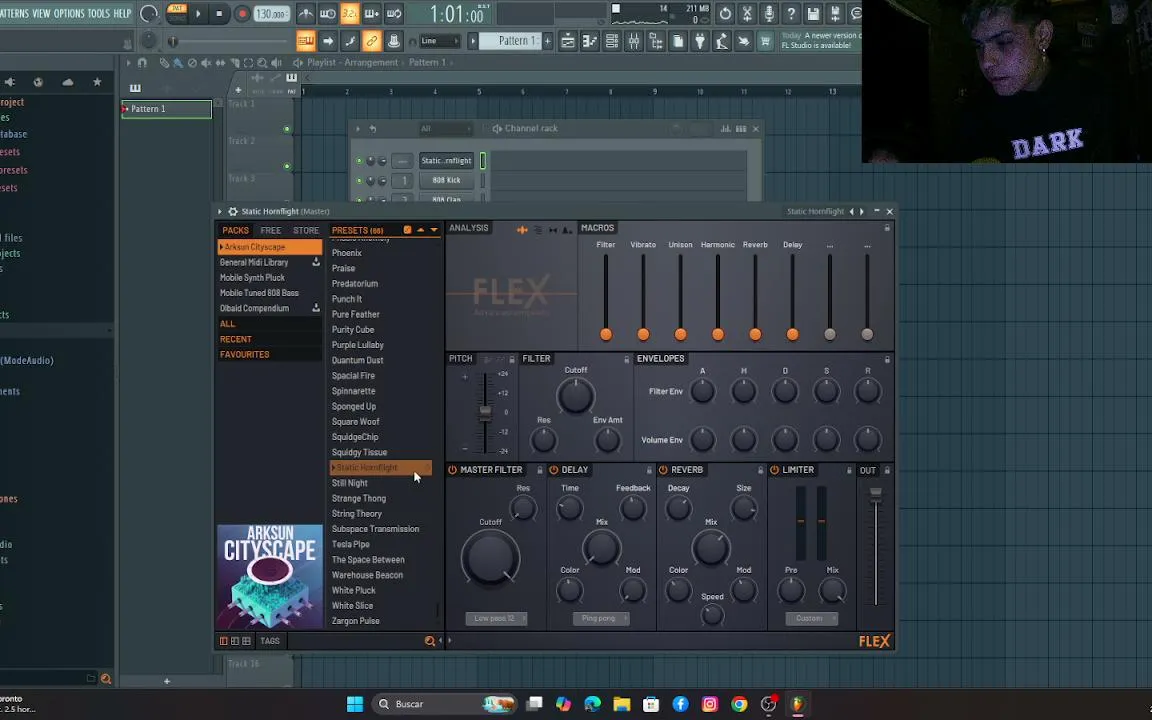Open the Channel rack view icon

tap(611, 41)
